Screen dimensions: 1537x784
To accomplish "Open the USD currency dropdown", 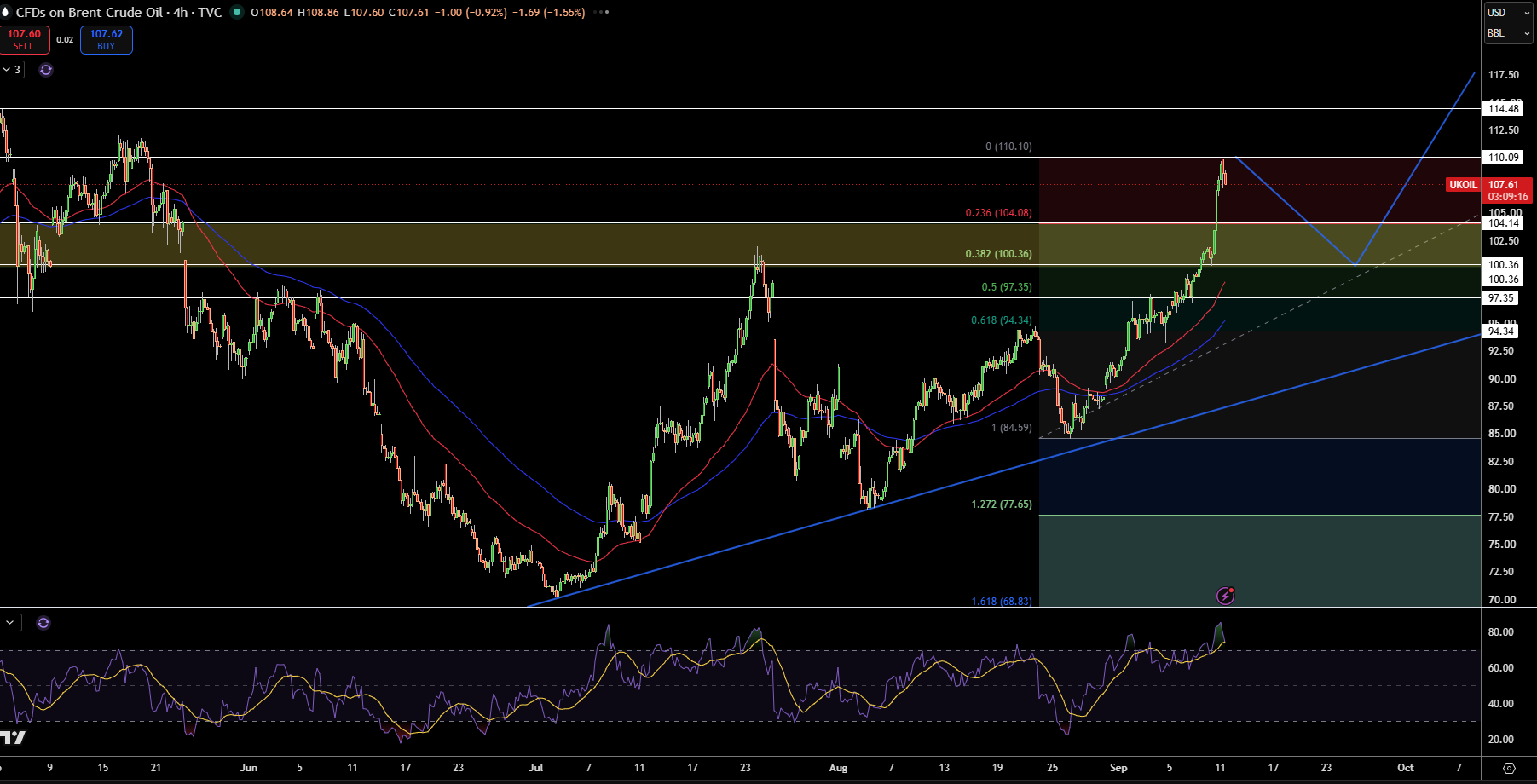I will 1508,13.
